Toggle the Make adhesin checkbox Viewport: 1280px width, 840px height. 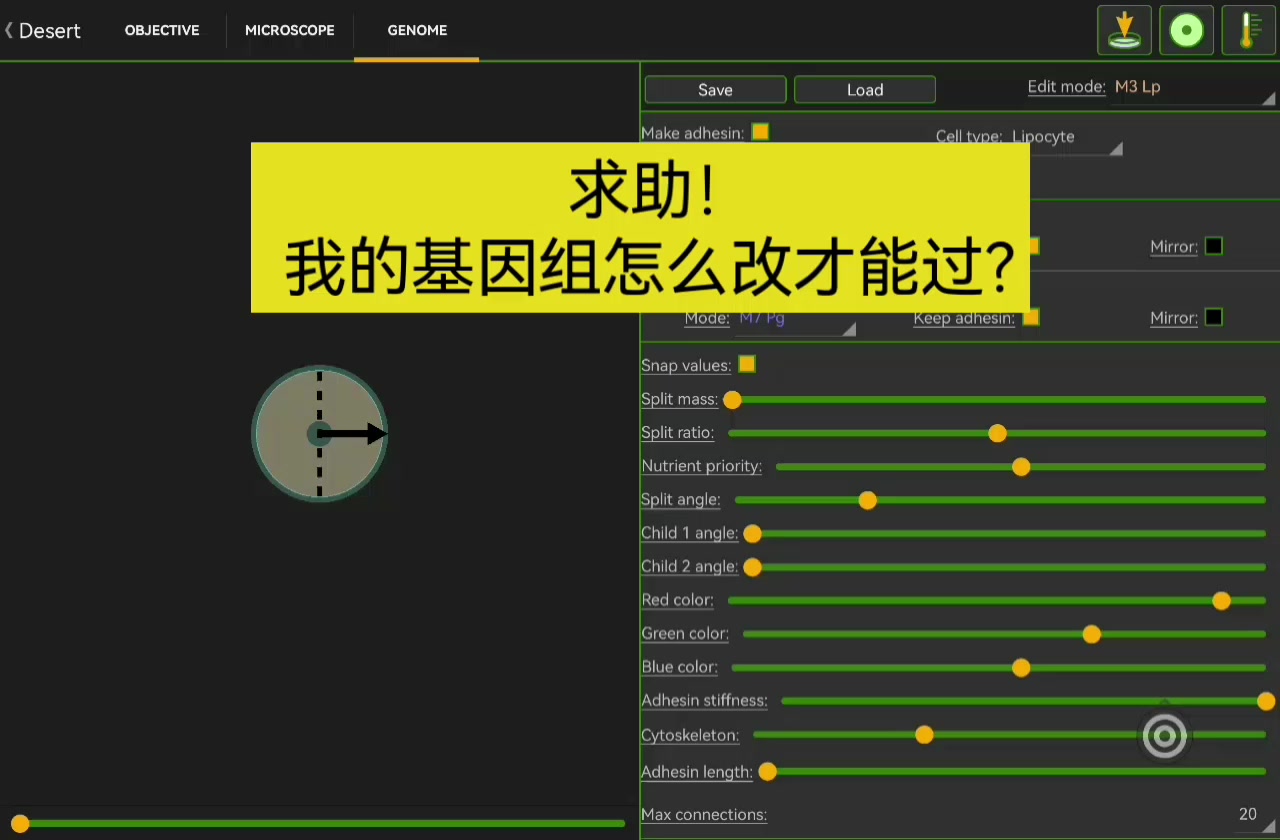coord(760,132)
